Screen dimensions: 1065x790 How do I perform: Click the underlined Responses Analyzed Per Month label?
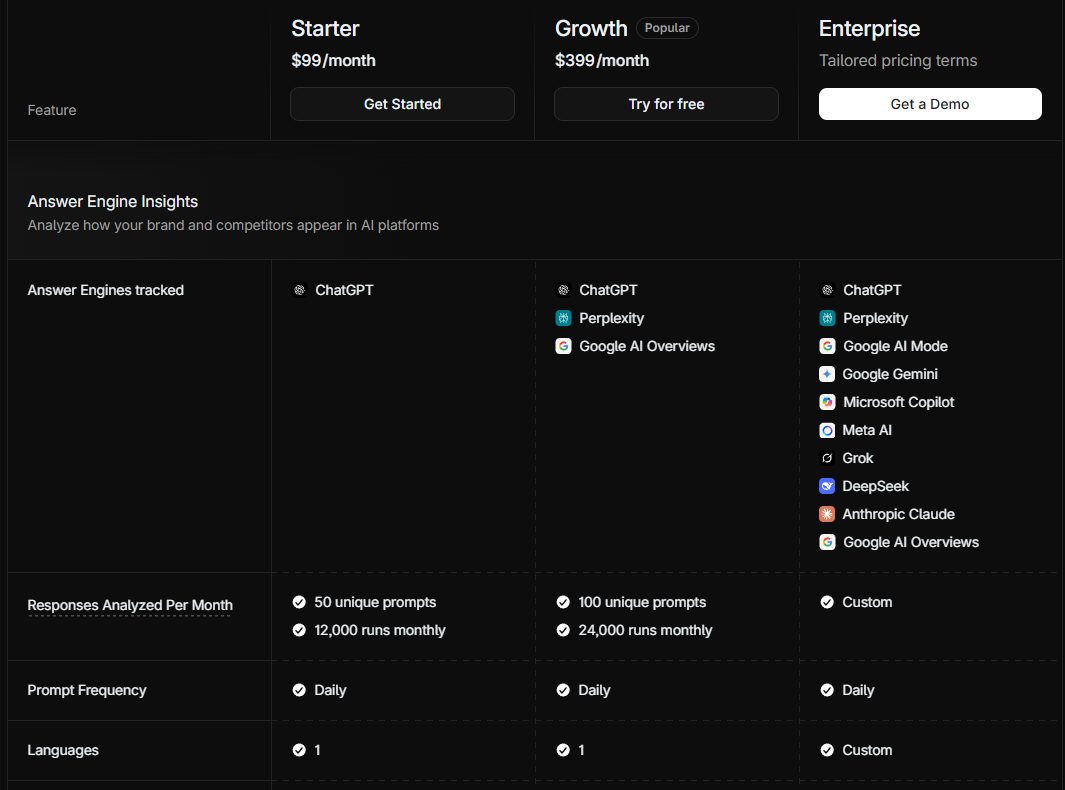[130, 605]
